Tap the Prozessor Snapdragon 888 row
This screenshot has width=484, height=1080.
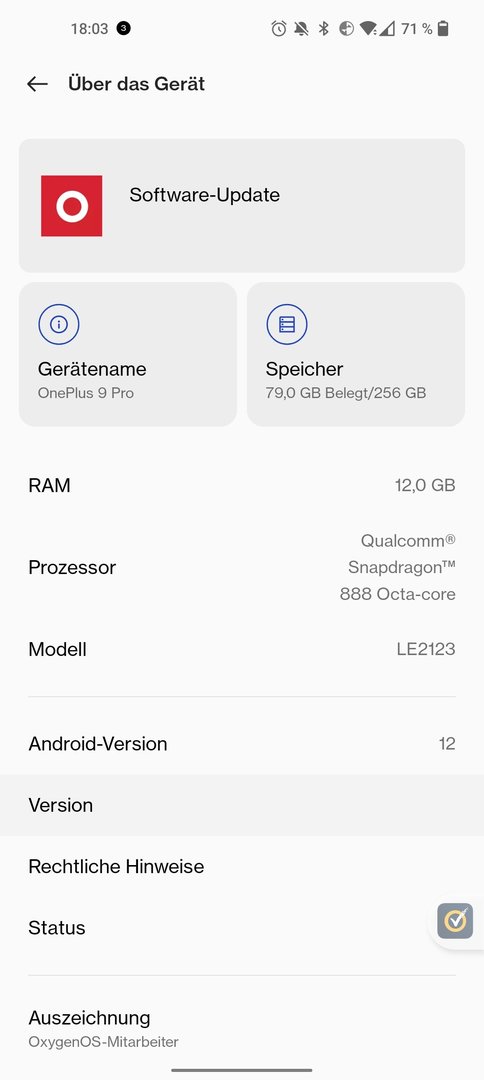coord(242,567)
